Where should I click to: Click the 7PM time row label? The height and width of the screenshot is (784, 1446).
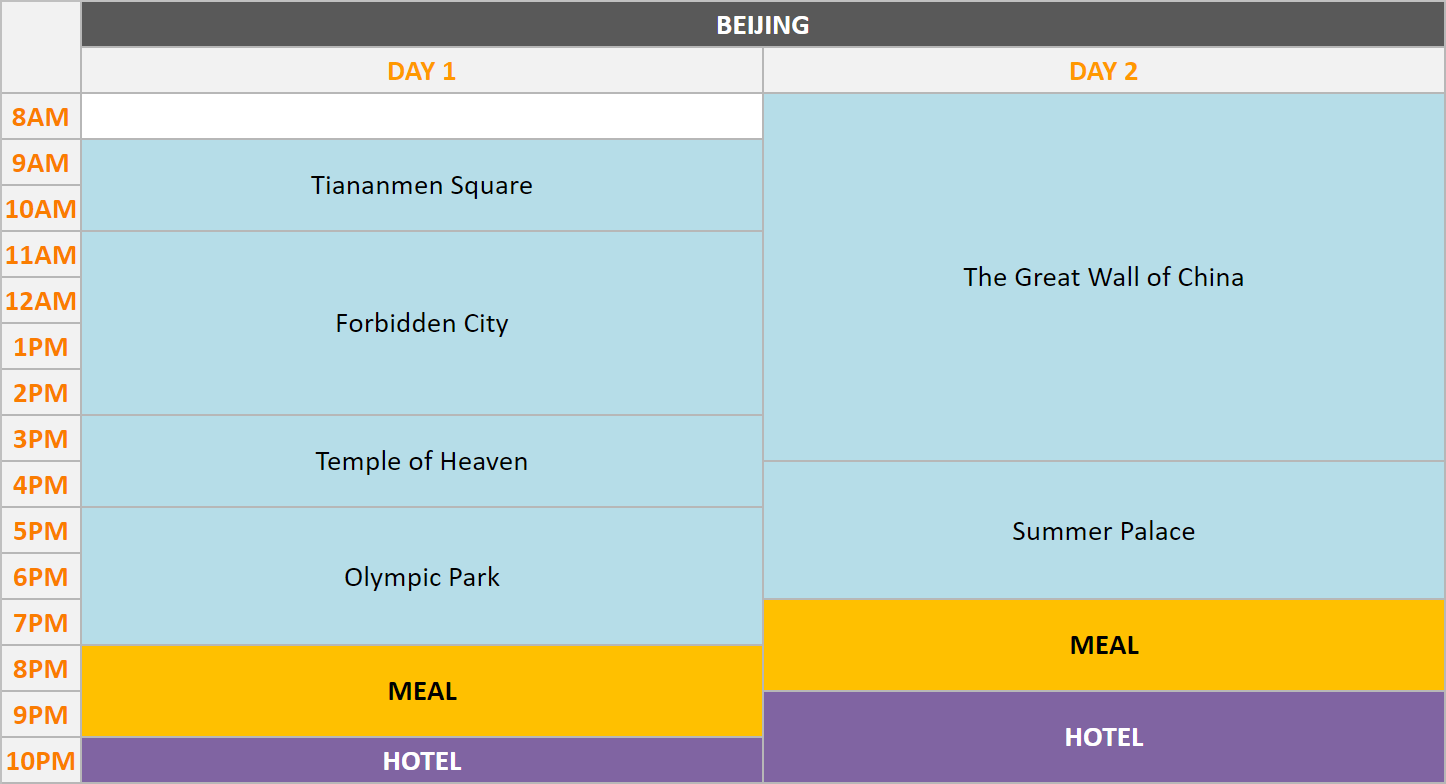coord(41,623)
